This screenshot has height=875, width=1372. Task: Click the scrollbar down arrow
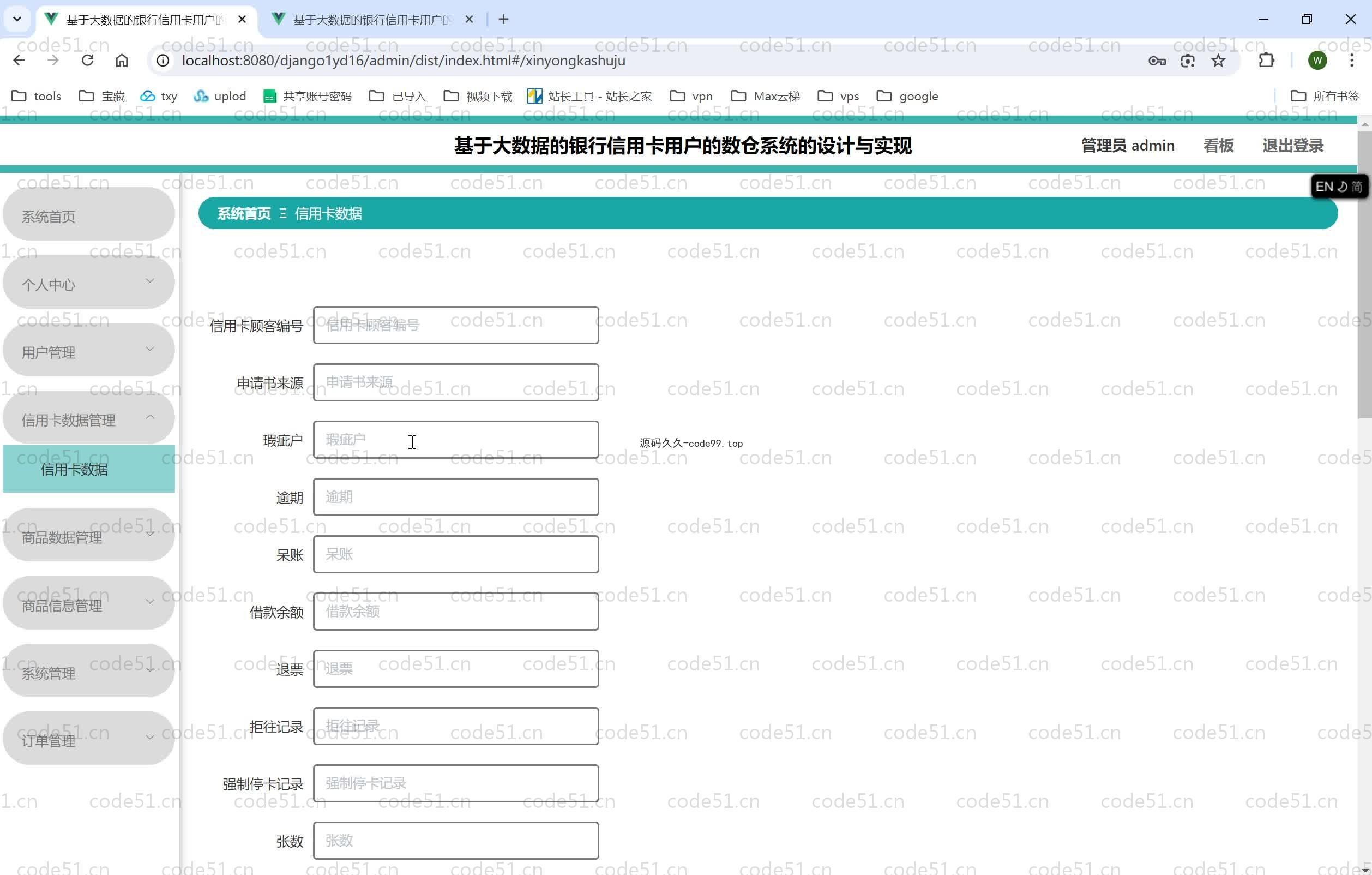click(1364, 870)
